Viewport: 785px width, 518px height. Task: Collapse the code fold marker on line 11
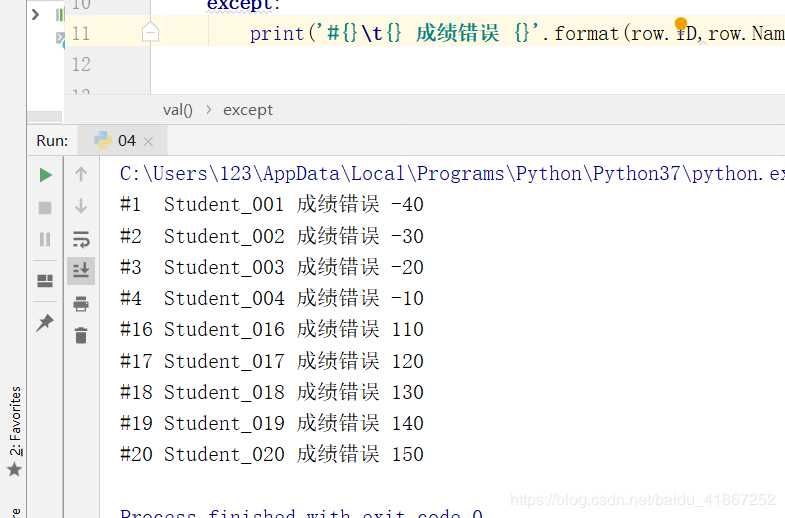click(x=150, y=32)
